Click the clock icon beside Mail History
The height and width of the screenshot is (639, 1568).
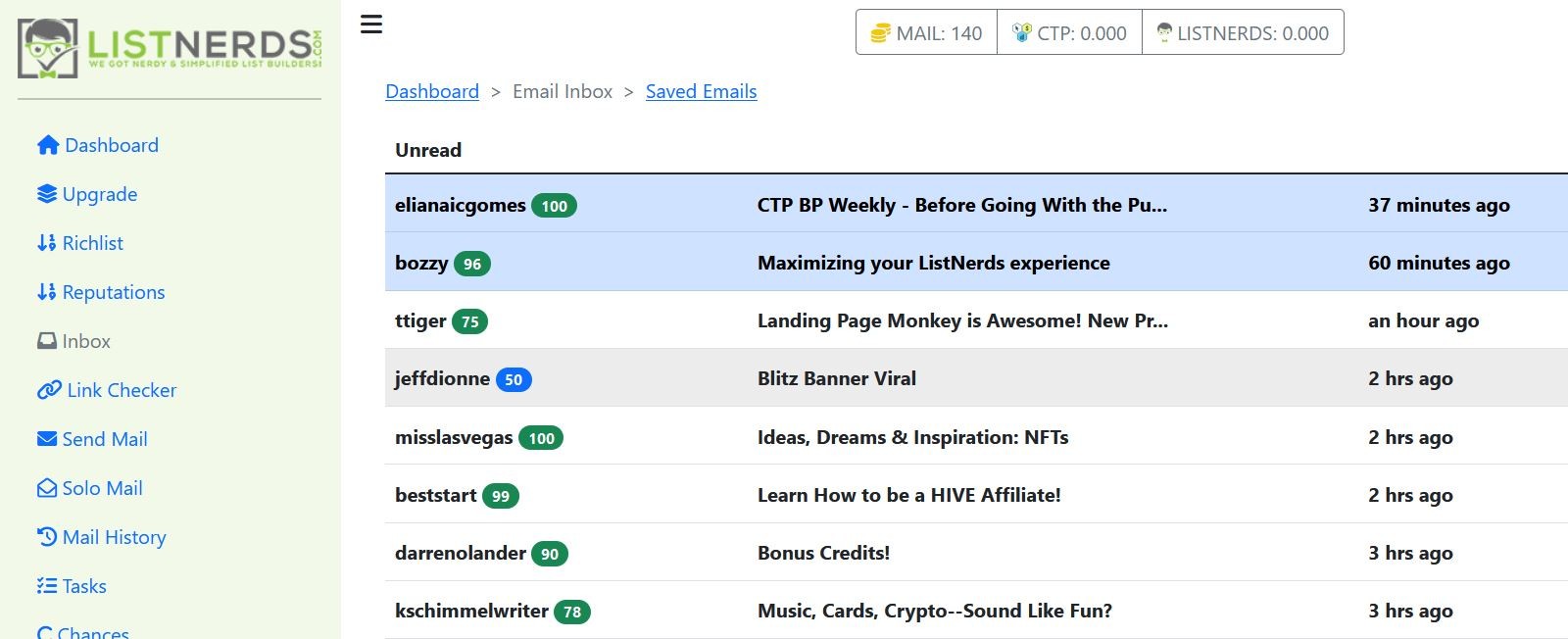coord(47,537)
